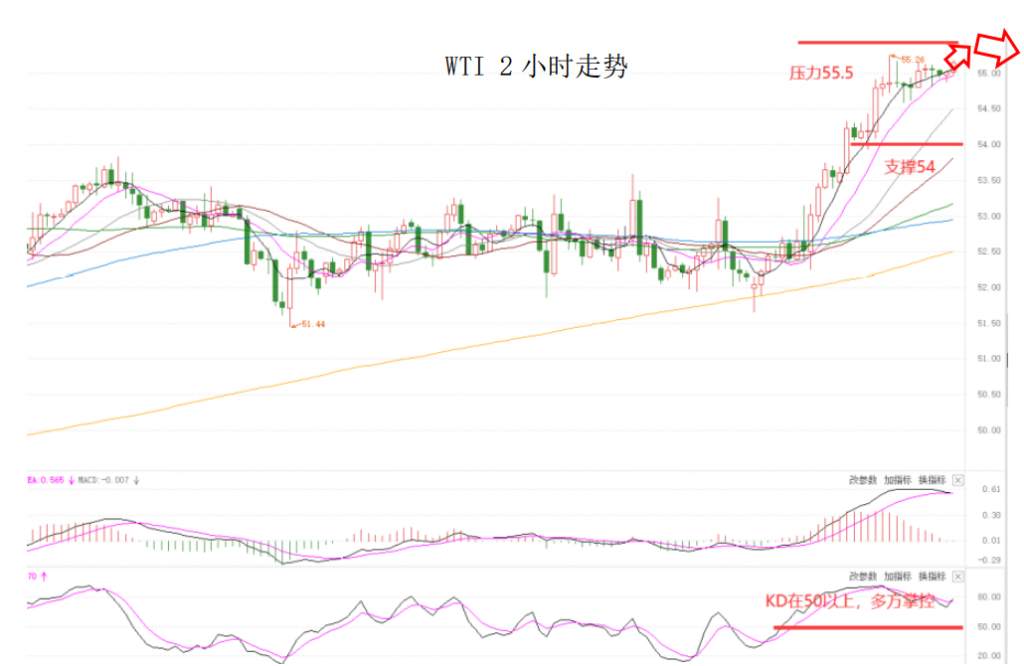Click the 55.00 price axis label

click(x=989, y=73)
